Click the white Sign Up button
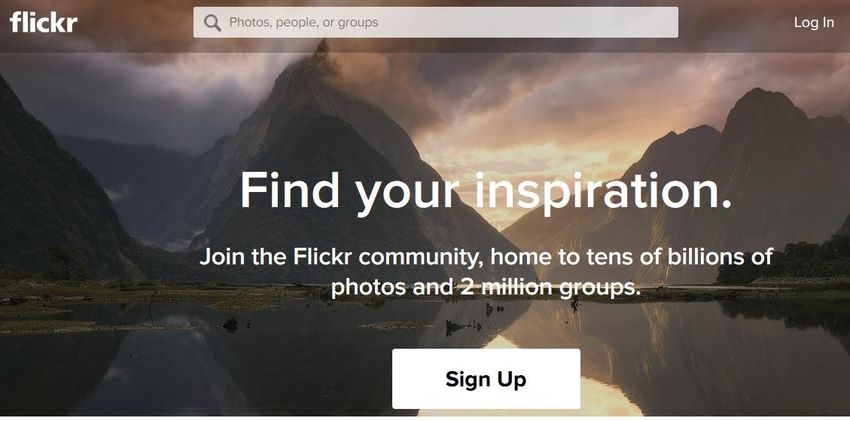Image resolution: width=850 pixels, height=421 pixels. coord(486,379)
